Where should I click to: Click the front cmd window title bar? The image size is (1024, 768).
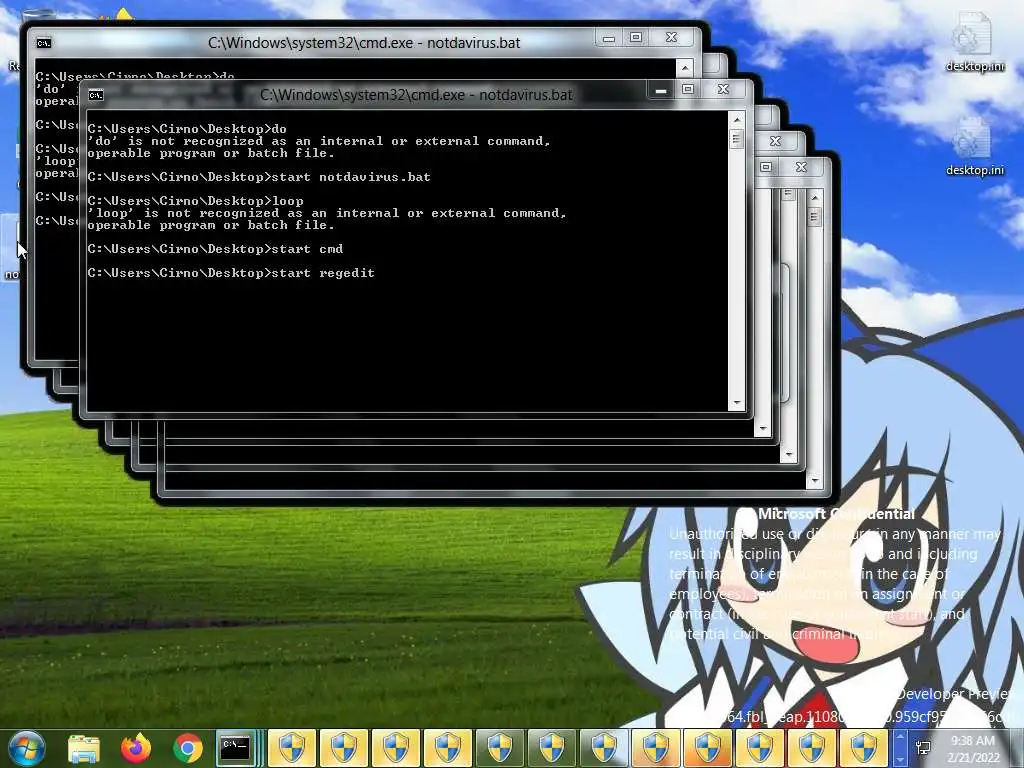pyautogui.click(x=416, y=95)
